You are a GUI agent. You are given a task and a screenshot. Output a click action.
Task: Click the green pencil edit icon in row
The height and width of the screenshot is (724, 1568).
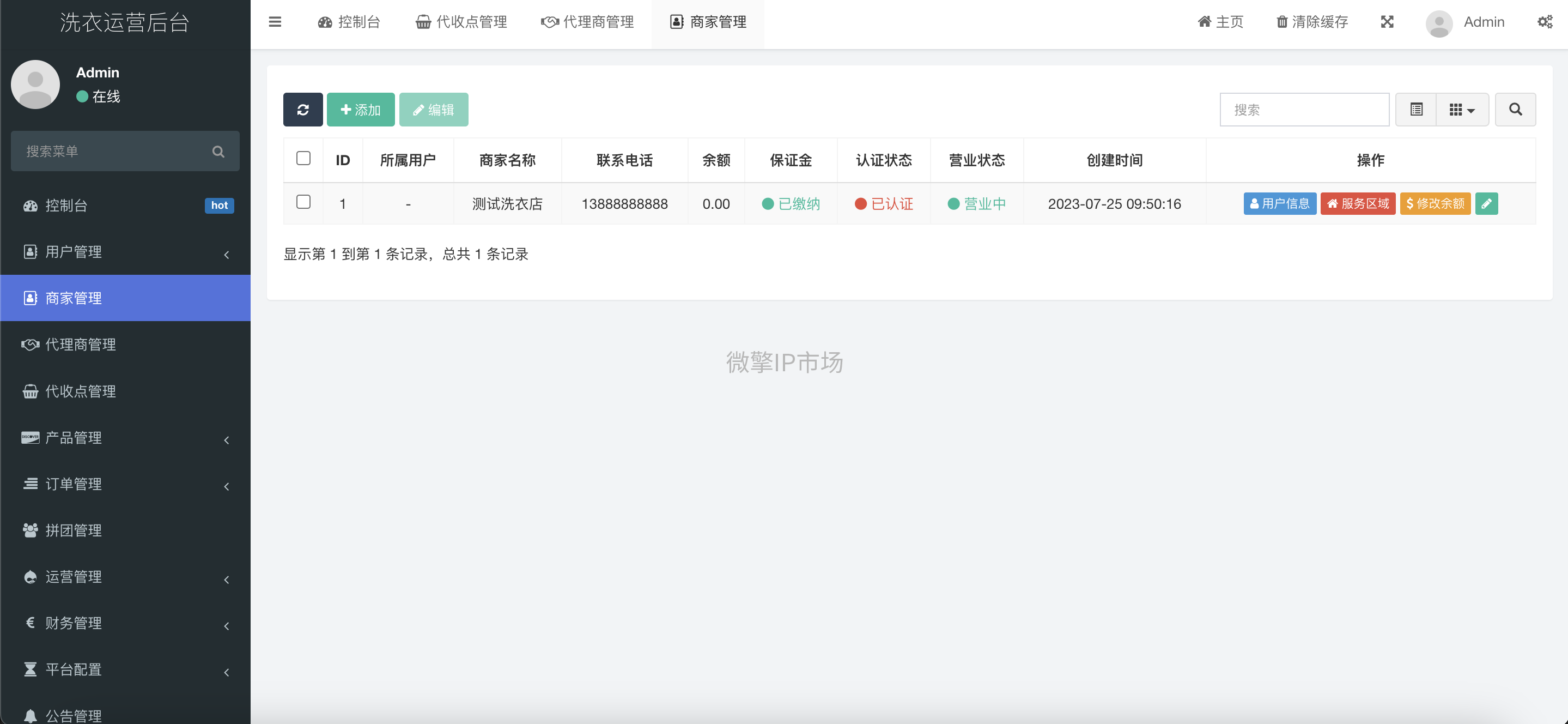1486,203
